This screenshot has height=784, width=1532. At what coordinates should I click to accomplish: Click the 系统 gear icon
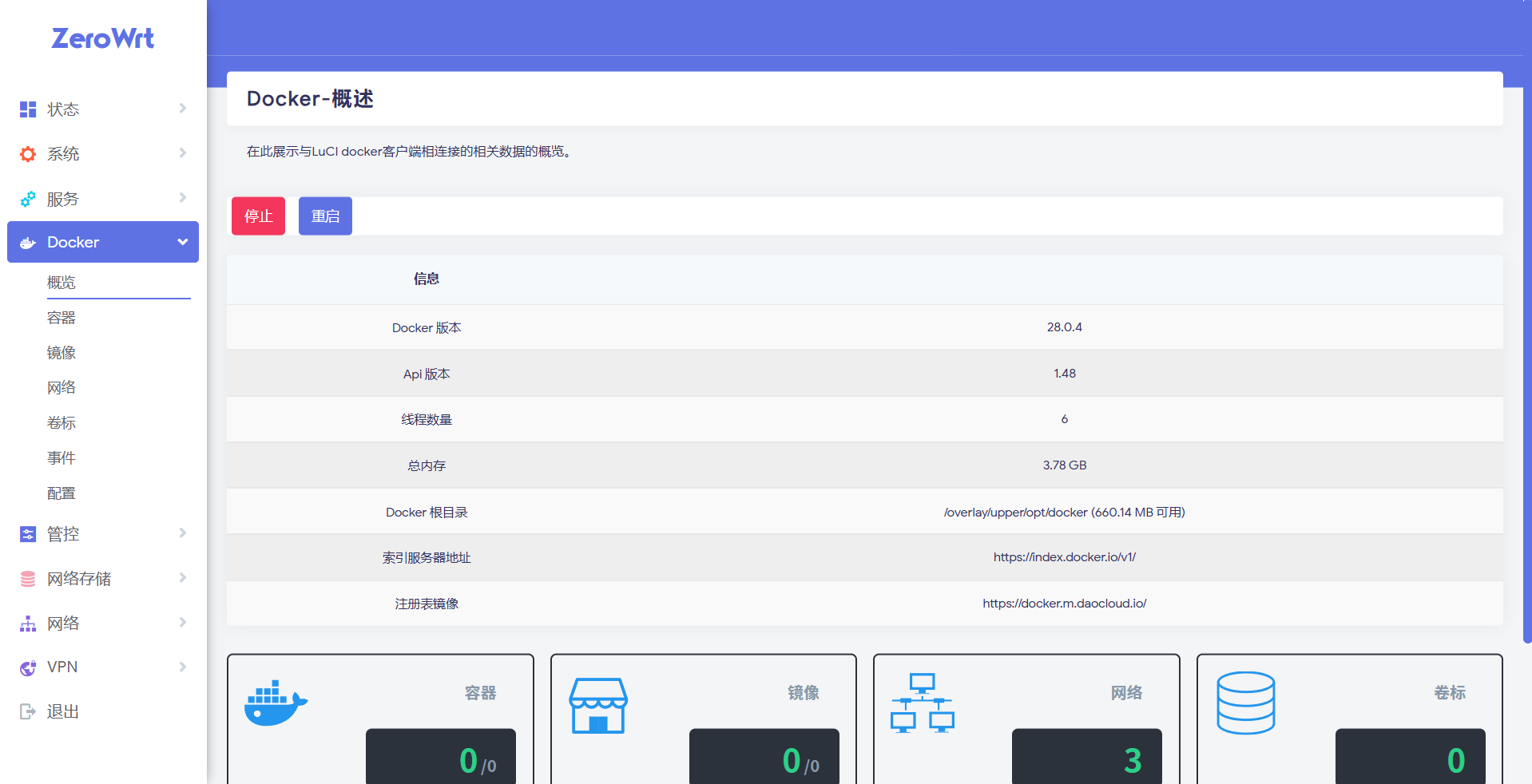click(28, 154)
